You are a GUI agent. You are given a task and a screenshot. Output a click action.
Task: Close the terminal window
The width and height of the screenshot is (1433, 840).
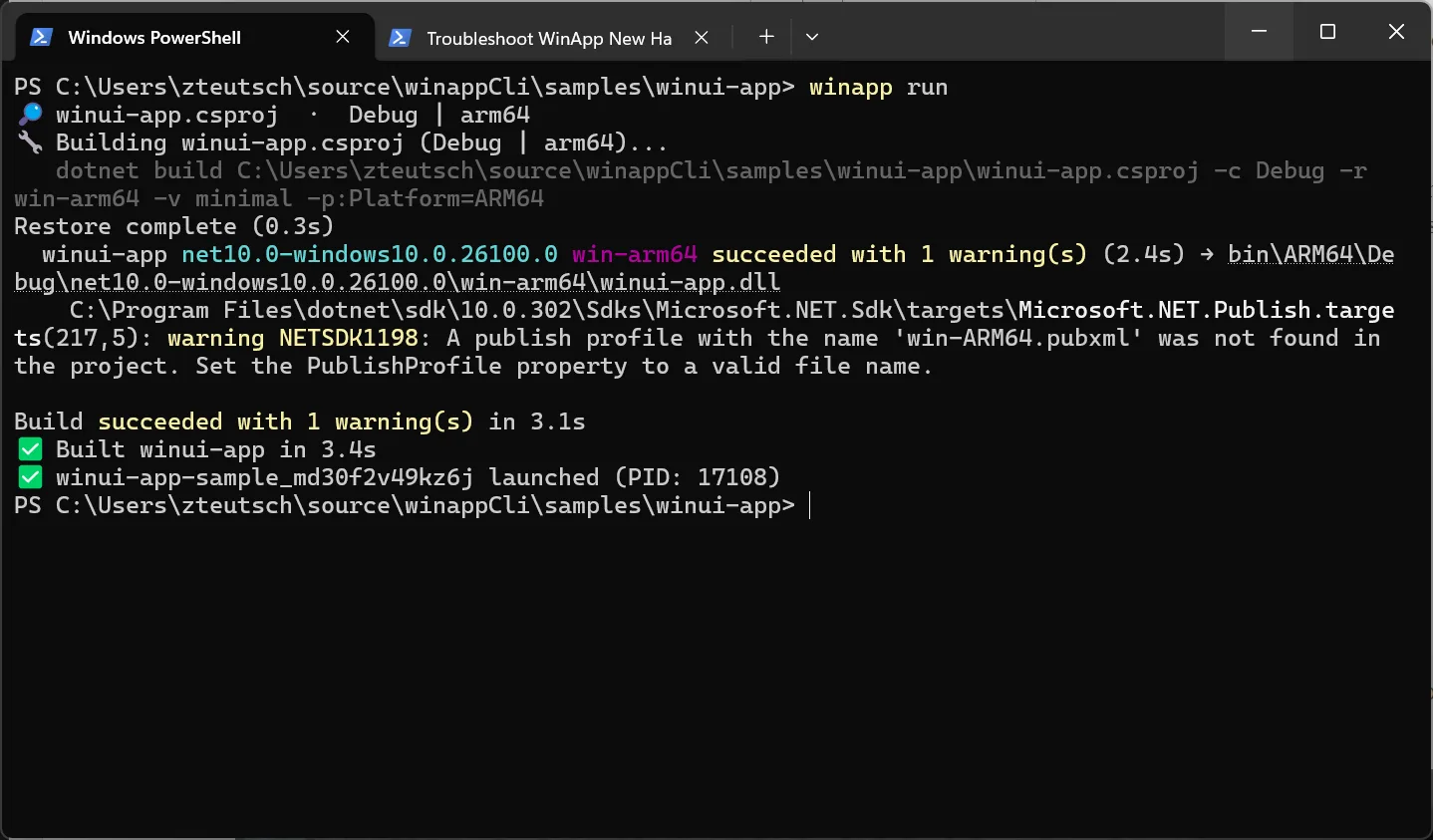click(x=1396, y=32)
